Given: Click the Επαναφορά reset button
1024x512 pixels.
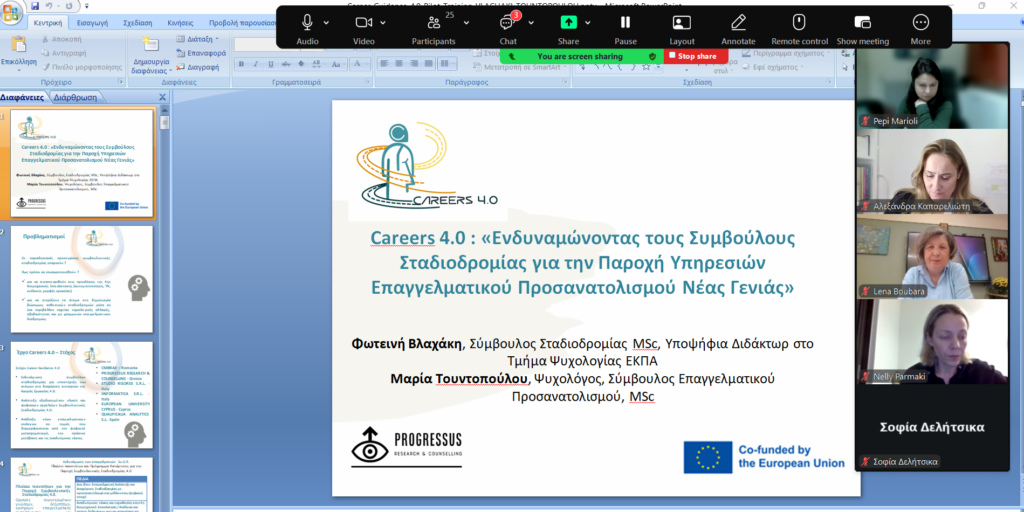Looking at the screenshot, I should 202,53.
